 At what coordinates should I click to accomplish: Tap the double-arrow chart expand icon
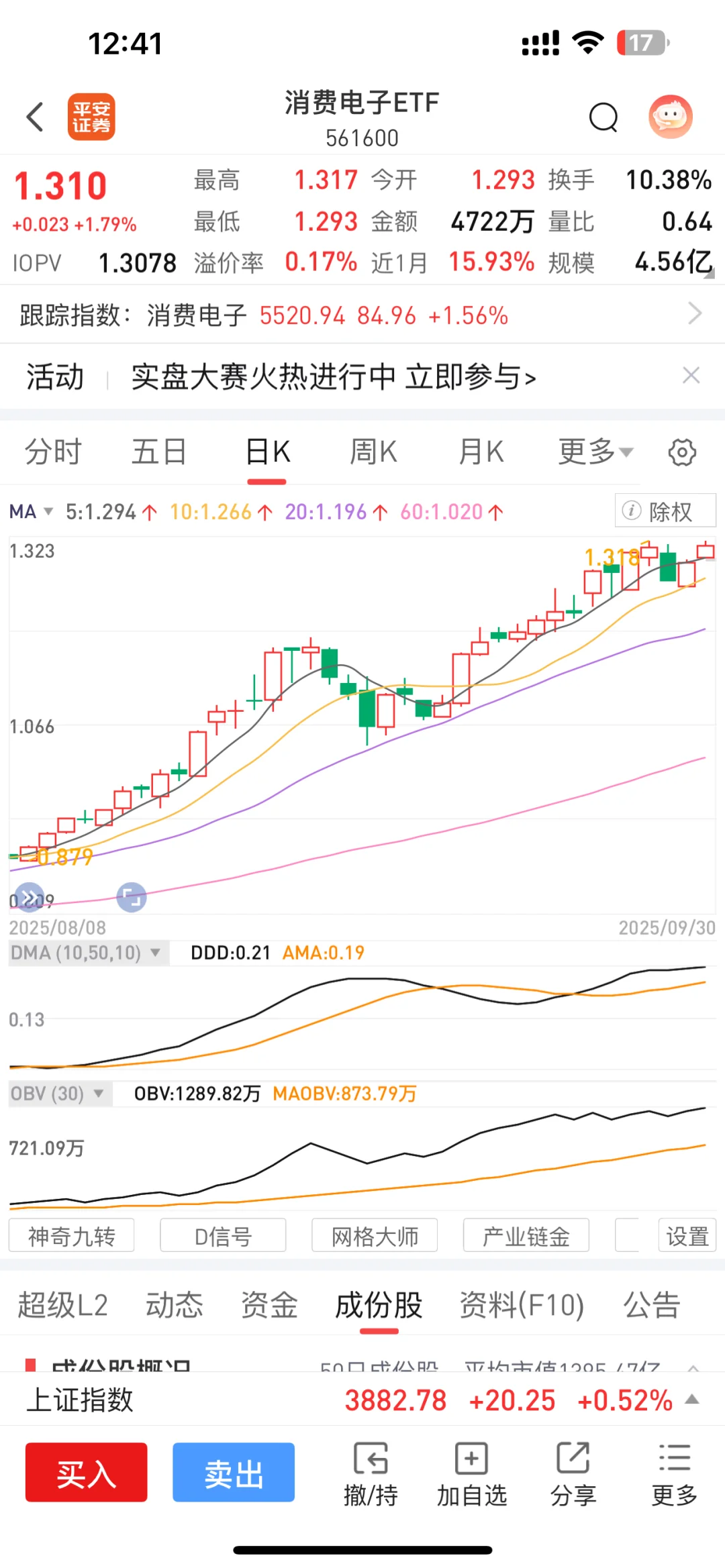point(29,897)
